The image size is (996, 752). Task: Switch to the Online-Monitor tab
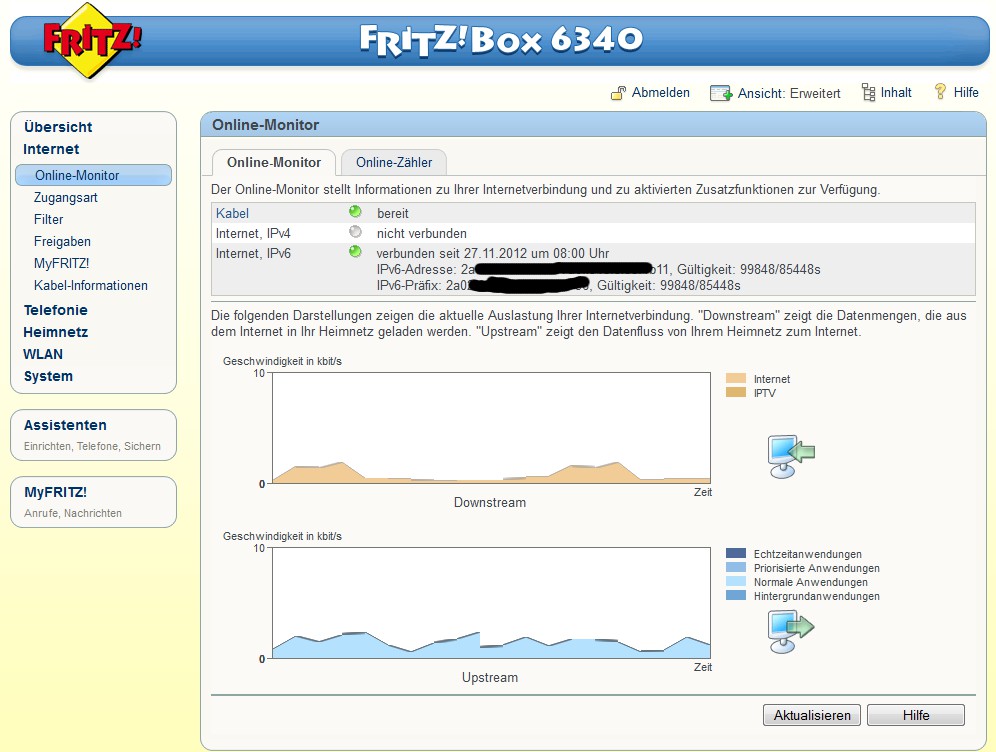click(x=274, y=163)
